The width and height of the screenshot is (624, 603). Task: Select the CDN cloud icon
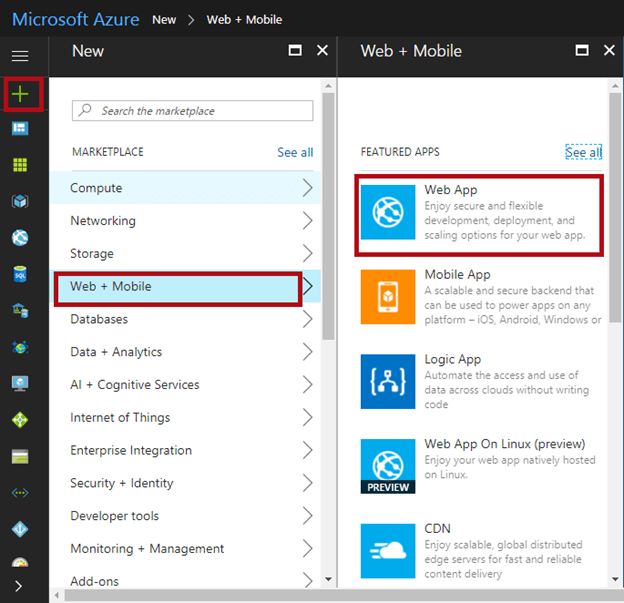click(x=387, y=551)
